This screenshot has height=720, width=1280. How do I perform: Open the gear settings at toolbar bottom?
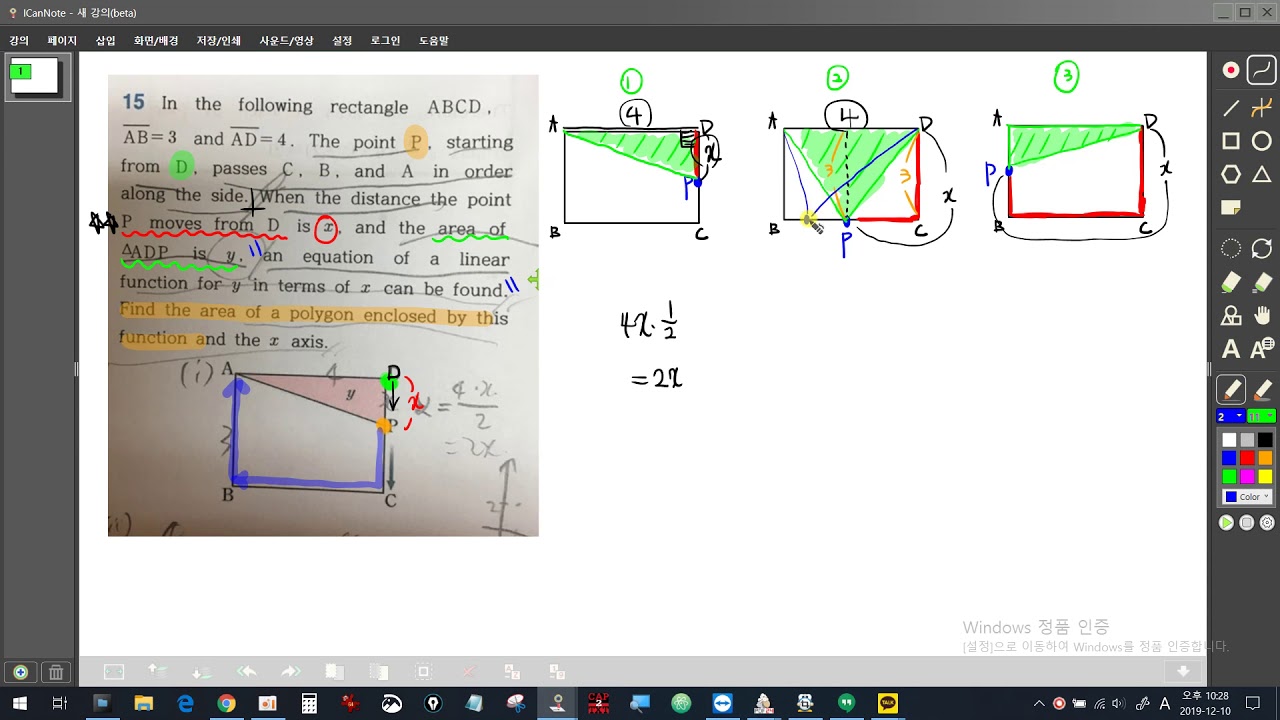1267,523
